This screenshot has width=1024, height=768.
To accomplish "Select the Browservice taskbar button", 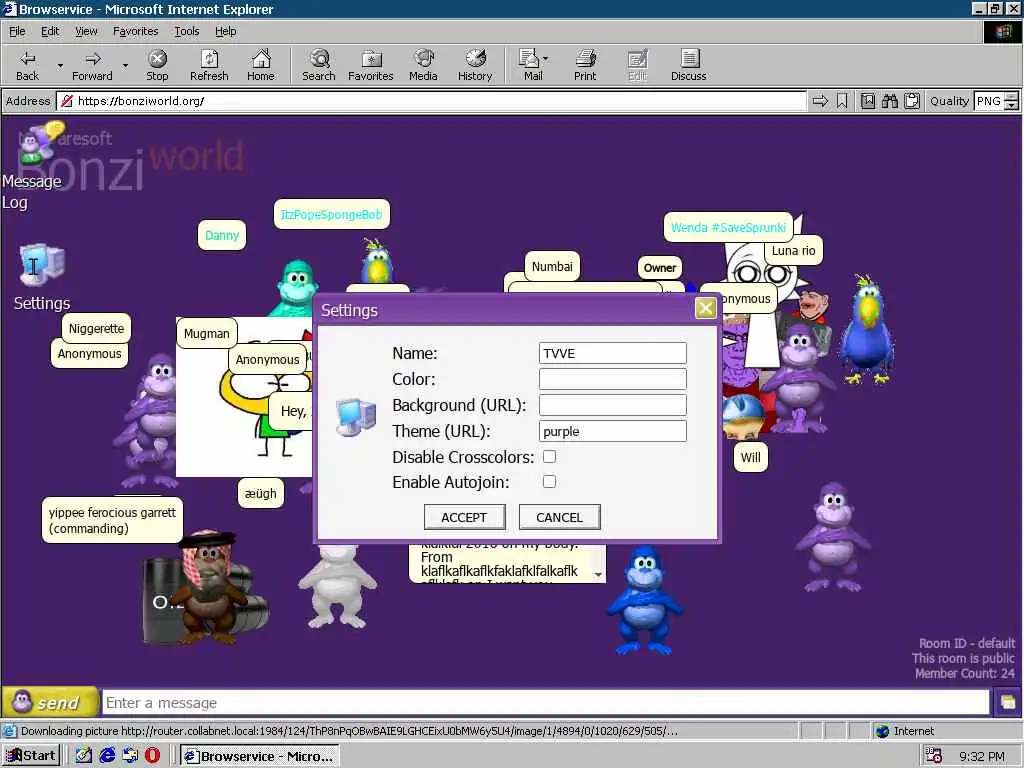I will click(259, 756).
